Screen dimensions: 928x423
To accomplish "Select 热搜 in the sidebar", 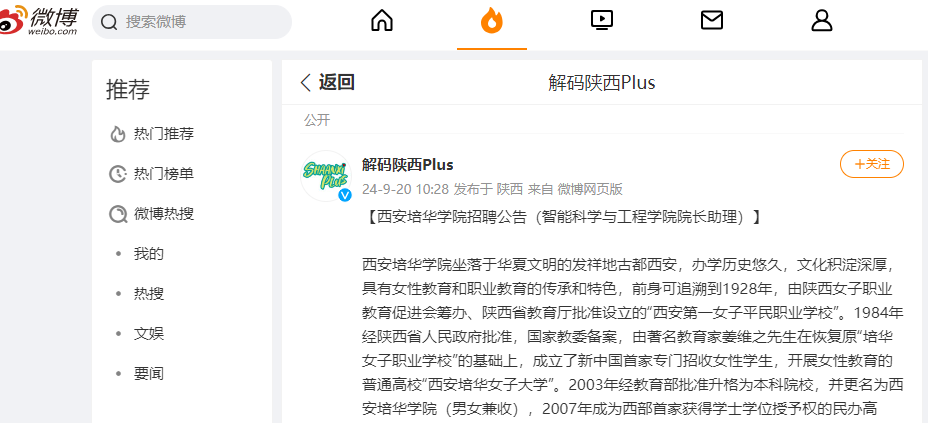I will click(149, 293).
